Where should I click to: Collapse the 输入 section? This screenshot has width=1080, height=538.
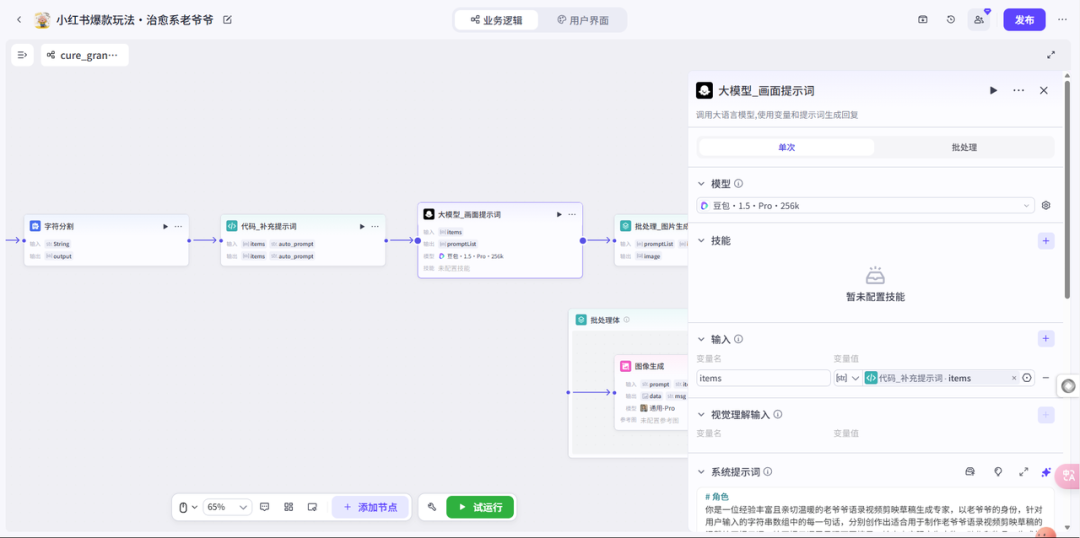click(x=701, y=339)
